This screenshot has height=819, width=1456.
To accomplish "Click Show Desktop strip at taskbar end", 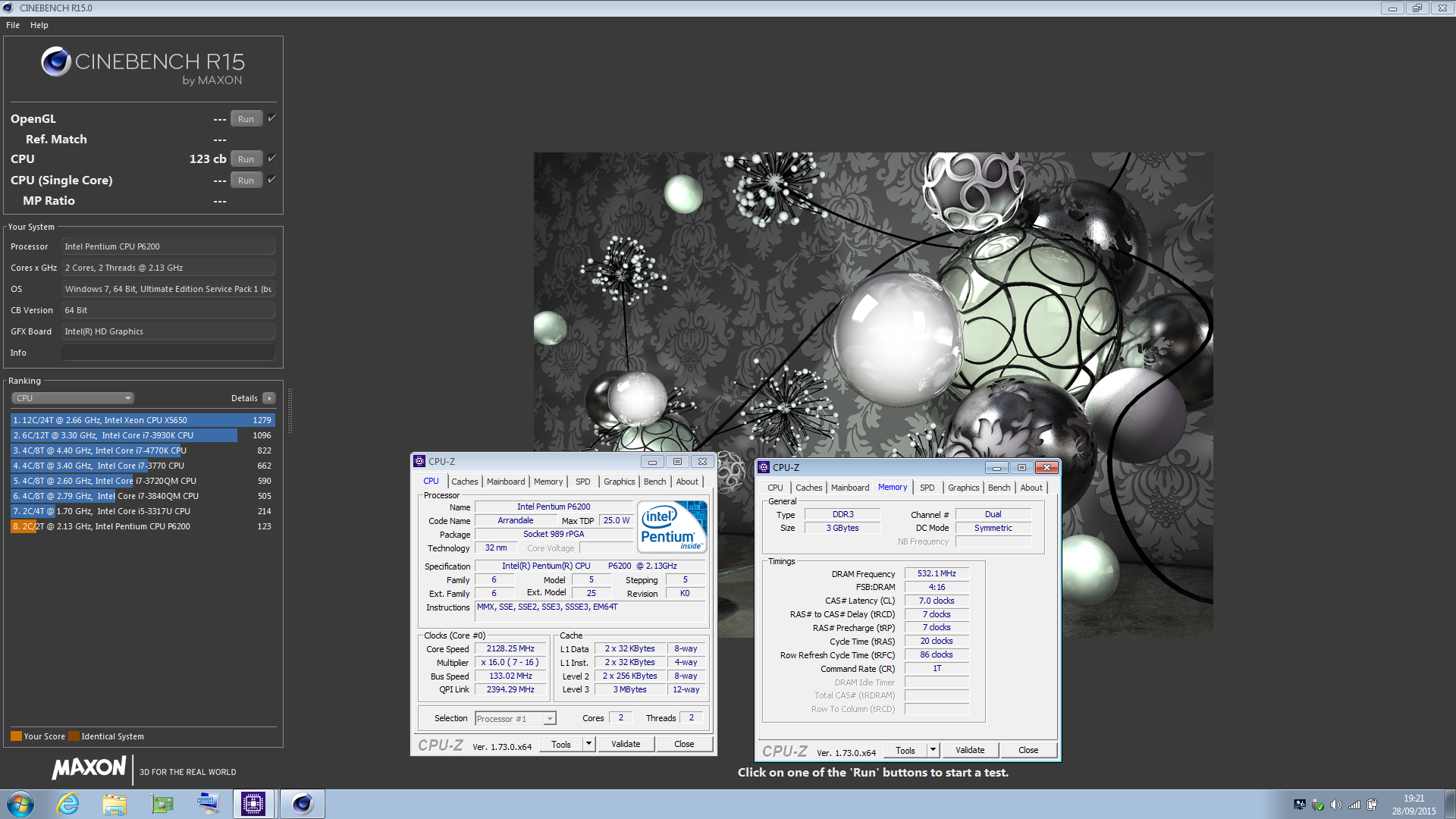I will point(1450,804).
